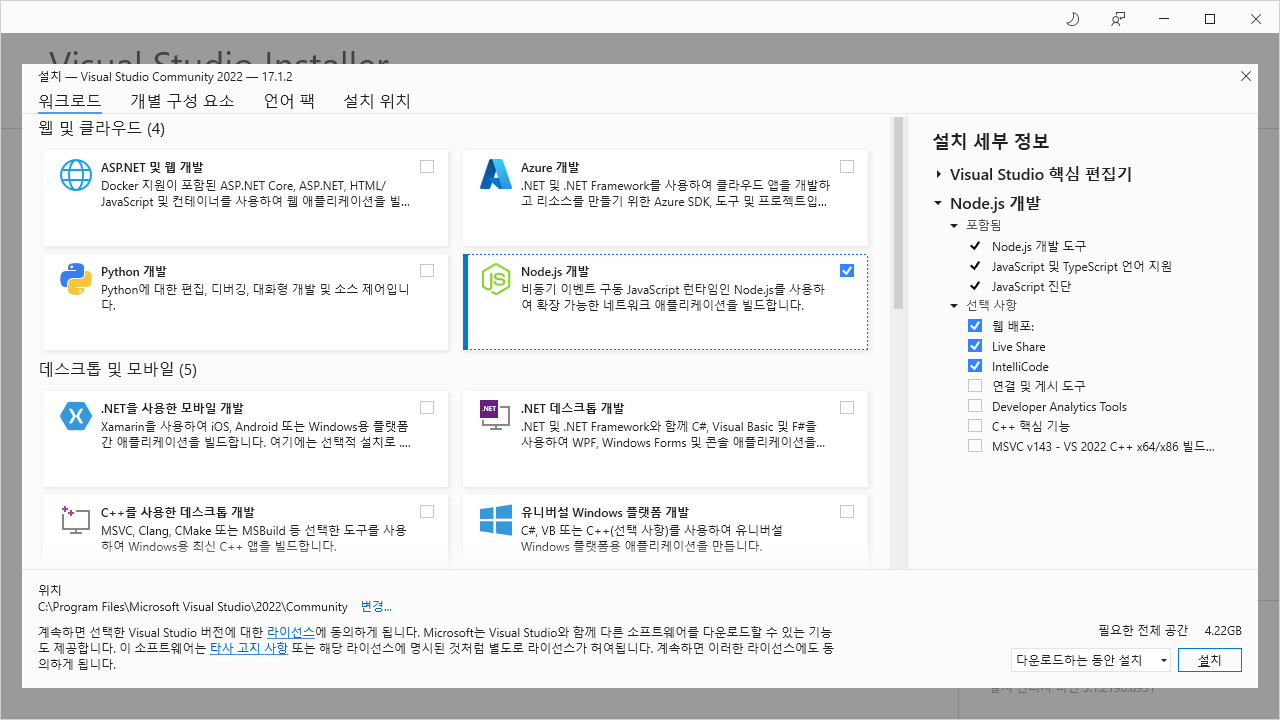The height and width of the screenshot is (720, 1280).
Task: Click the Node.js 개발 도구 included item
Action: click(x=1039, y=246)
